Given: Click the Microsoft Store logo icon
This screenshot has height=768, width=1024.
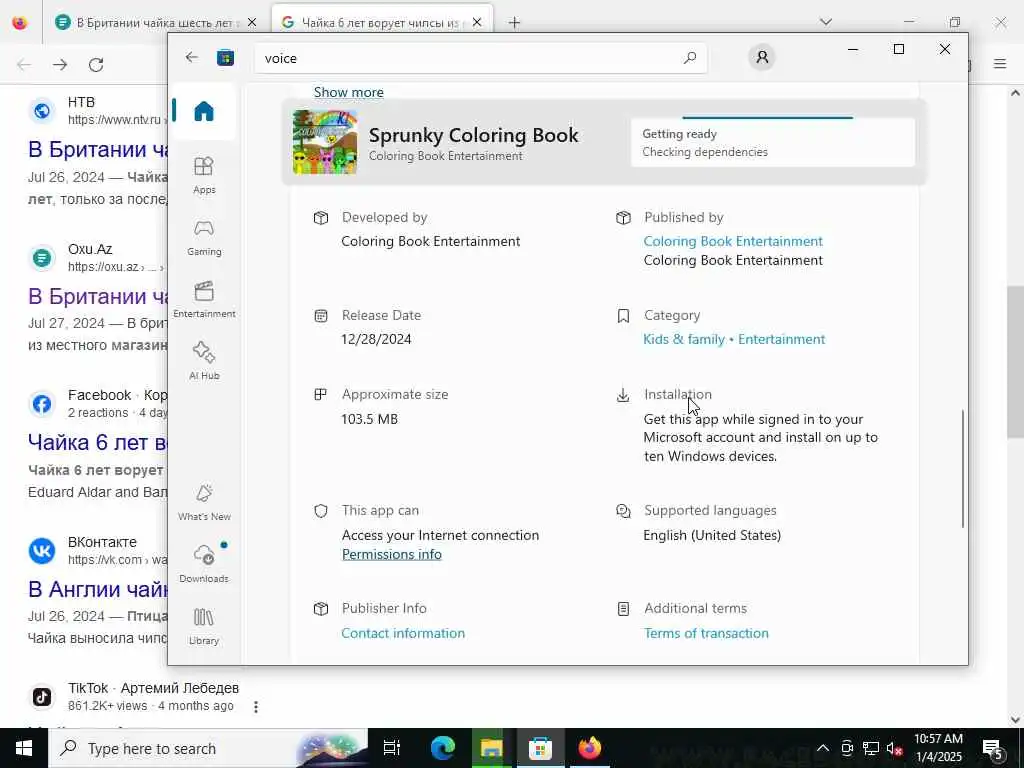Looking at the screenshot, I should click(x=225, y=57).
